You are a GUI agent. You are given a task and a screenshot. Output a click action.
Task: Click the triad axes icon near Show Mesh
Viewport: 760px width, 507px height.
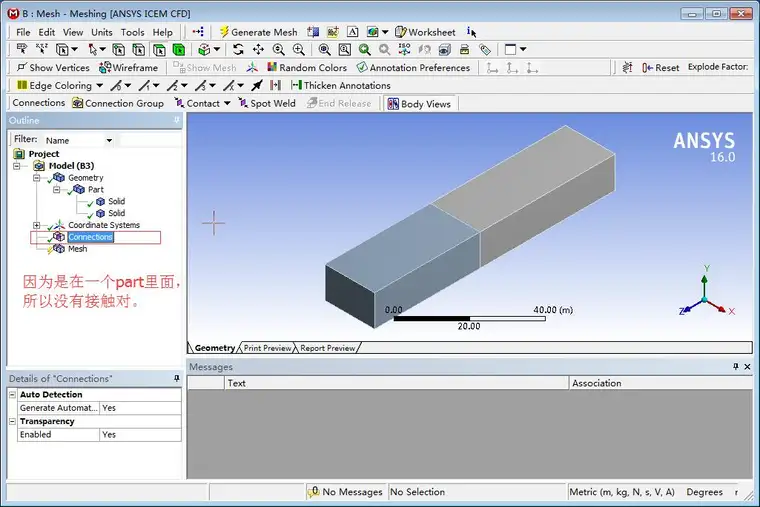[x=252, y=68]
